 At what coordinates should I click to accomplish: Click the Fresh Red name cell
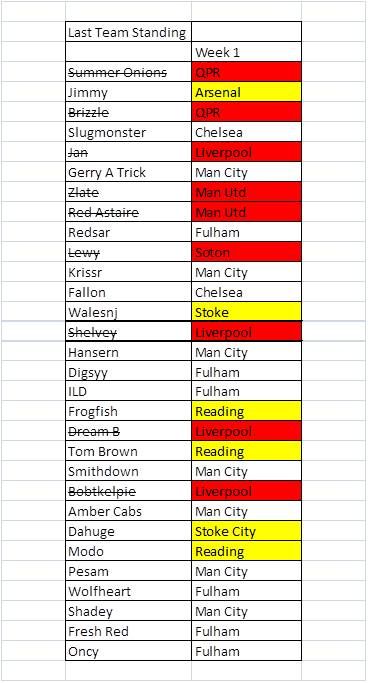click(x=128, y=631)
